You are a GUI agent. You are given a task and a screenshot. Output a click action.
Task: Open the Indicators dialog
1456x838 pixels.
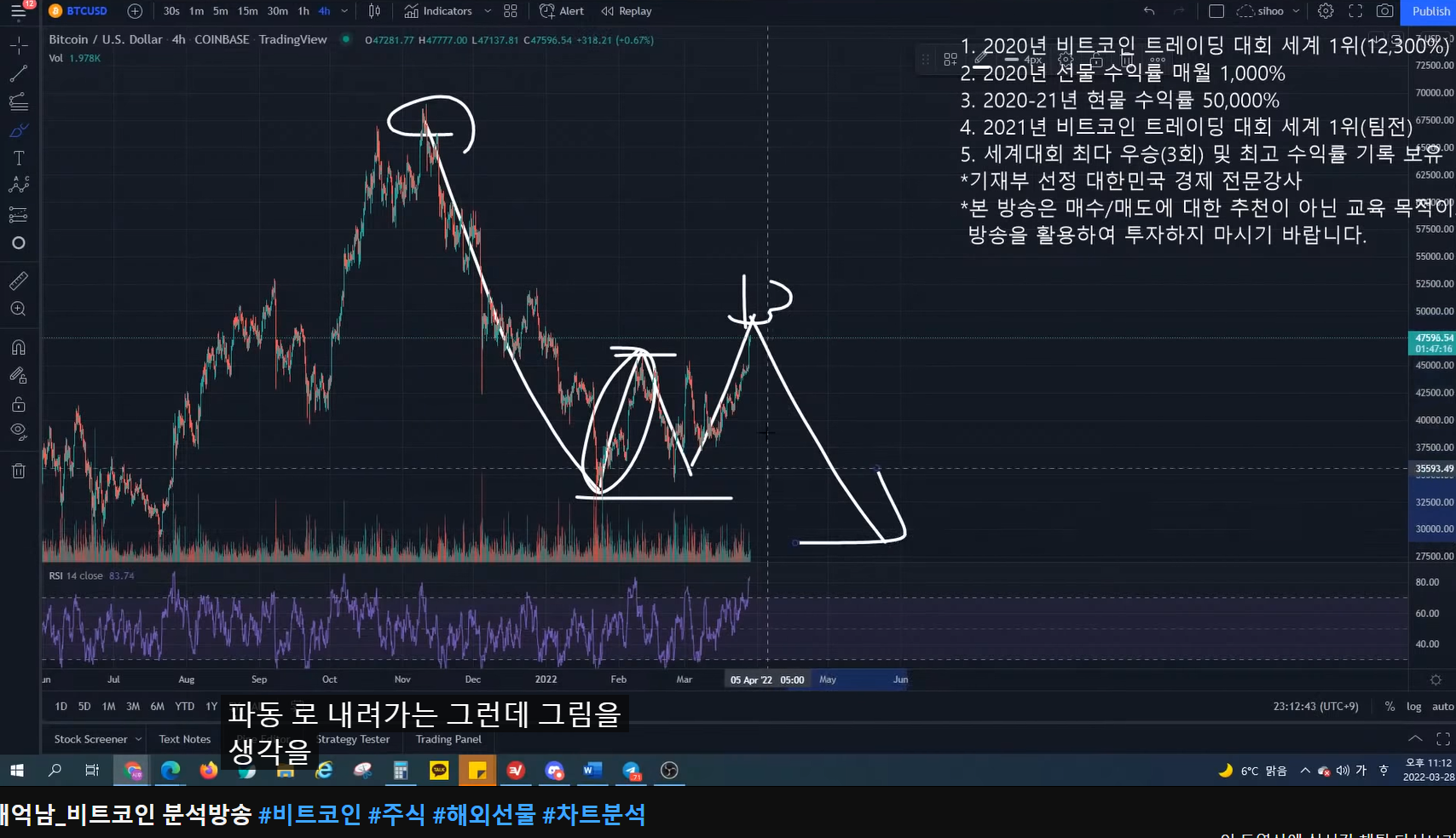point(438,11)
